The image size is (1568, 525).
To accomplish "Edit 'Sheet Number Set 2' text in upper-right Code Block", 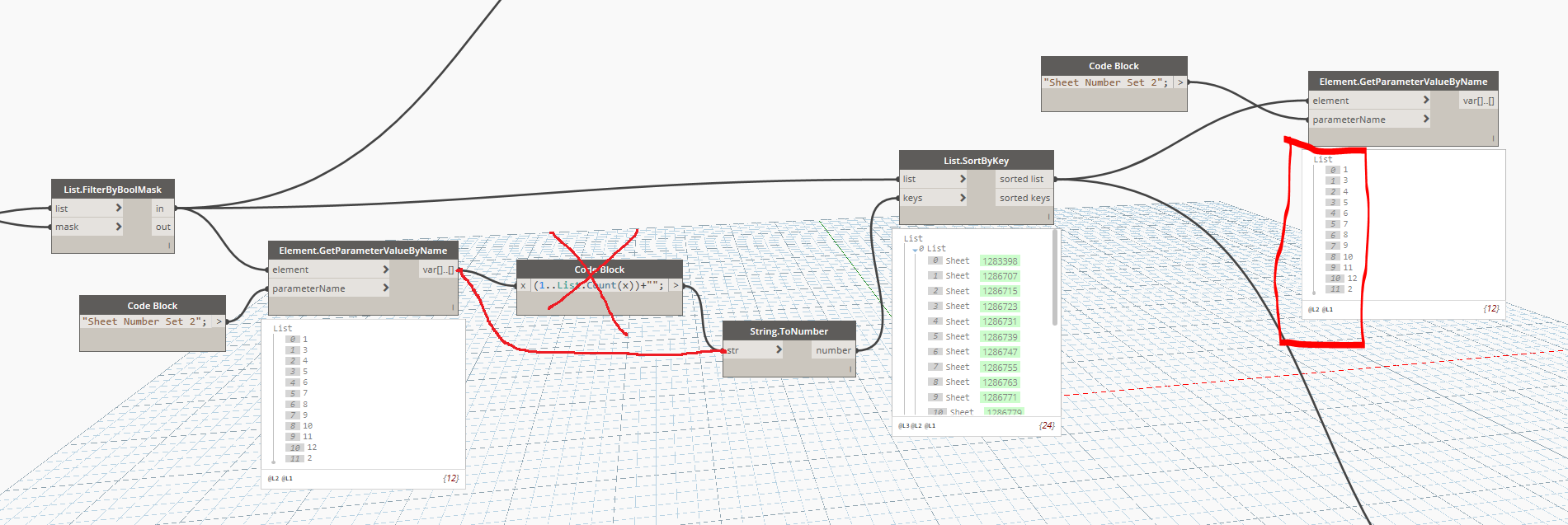I will tap(1106, 82).
